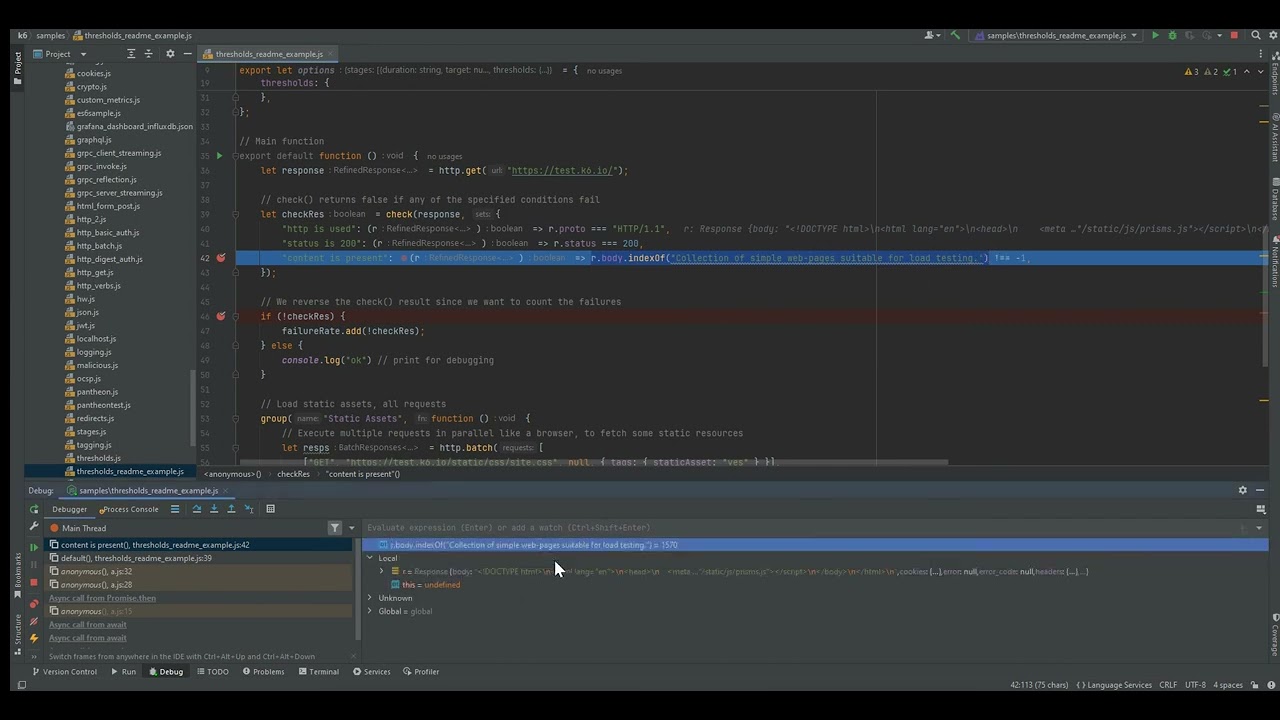Open the run configuration dropdown
The height and width of the screenshot is (720, 1280).
pyautogui.click(x=1055, y=36)
